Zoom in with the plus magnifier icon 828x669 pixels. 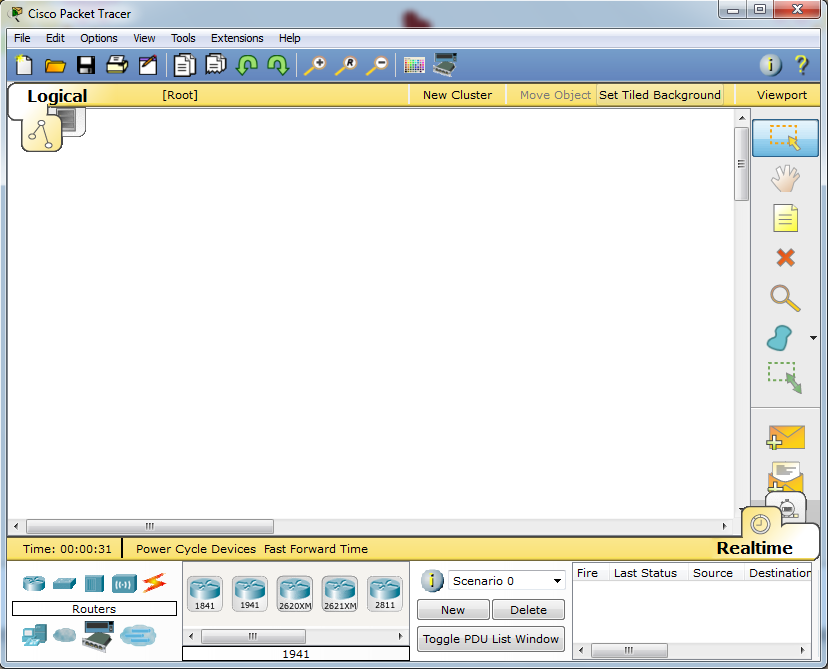pos(315,65)
